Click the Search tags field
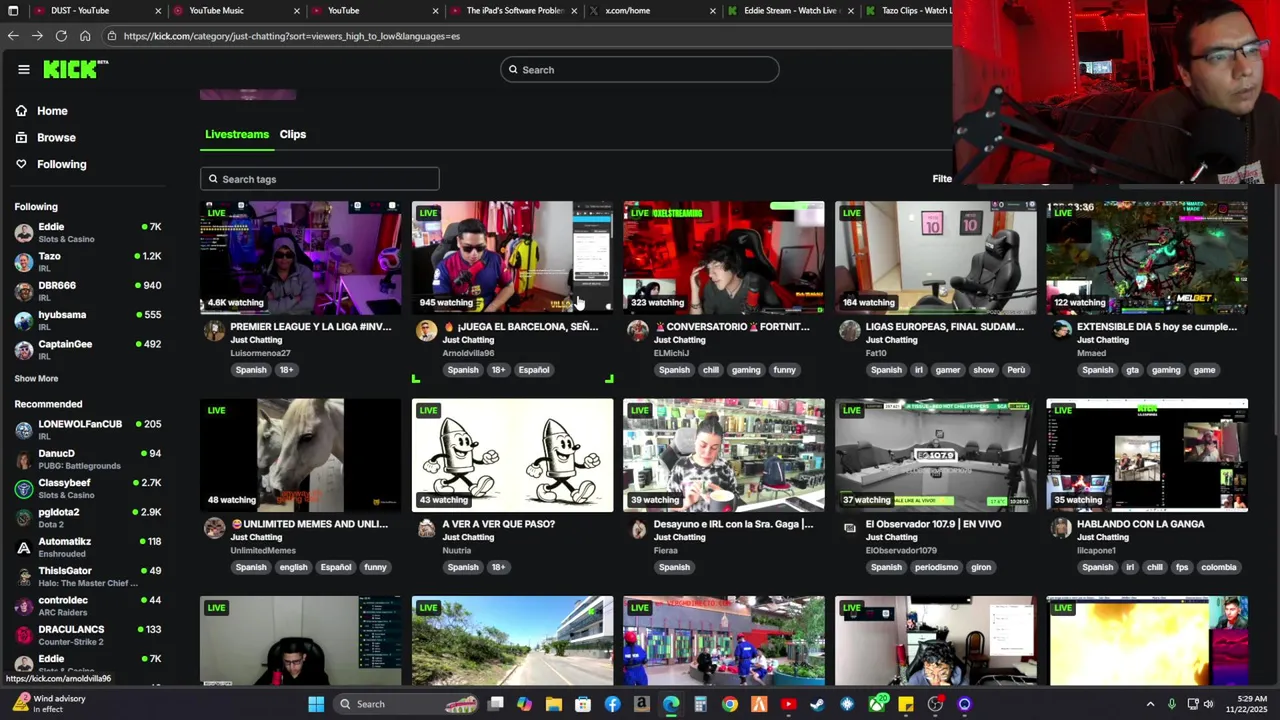 [320, 179]
